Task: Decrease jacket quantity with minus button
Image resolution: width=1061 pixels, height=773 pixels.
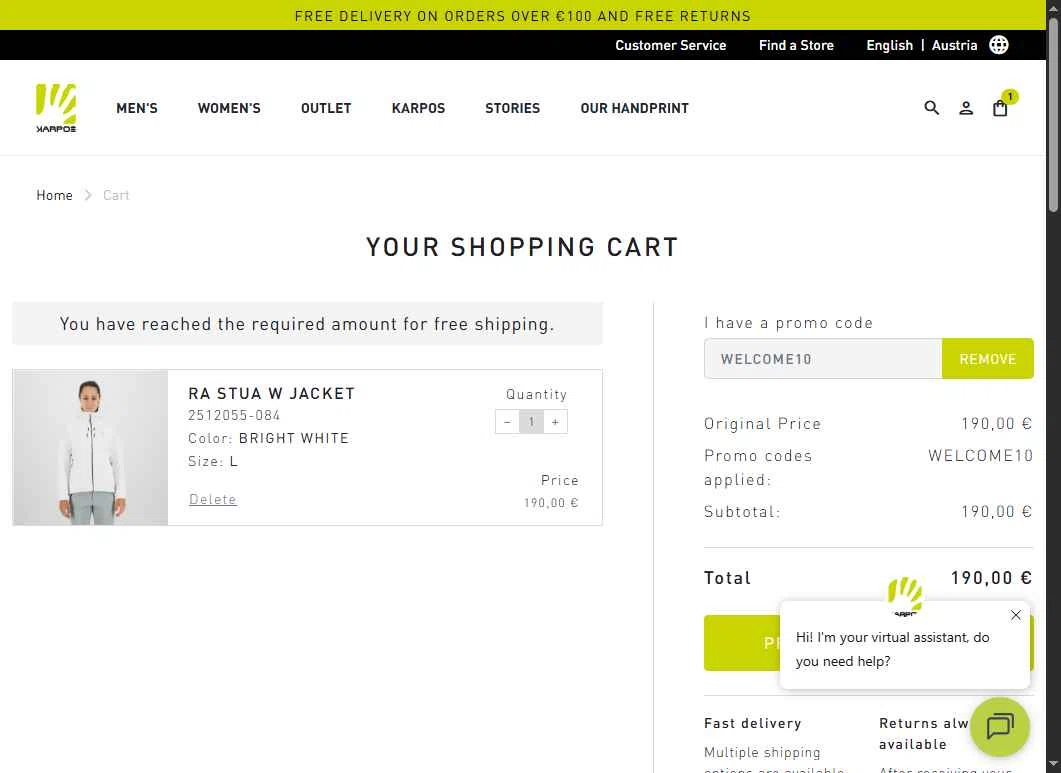Action: pyautogui.click(x=507, y=422)
